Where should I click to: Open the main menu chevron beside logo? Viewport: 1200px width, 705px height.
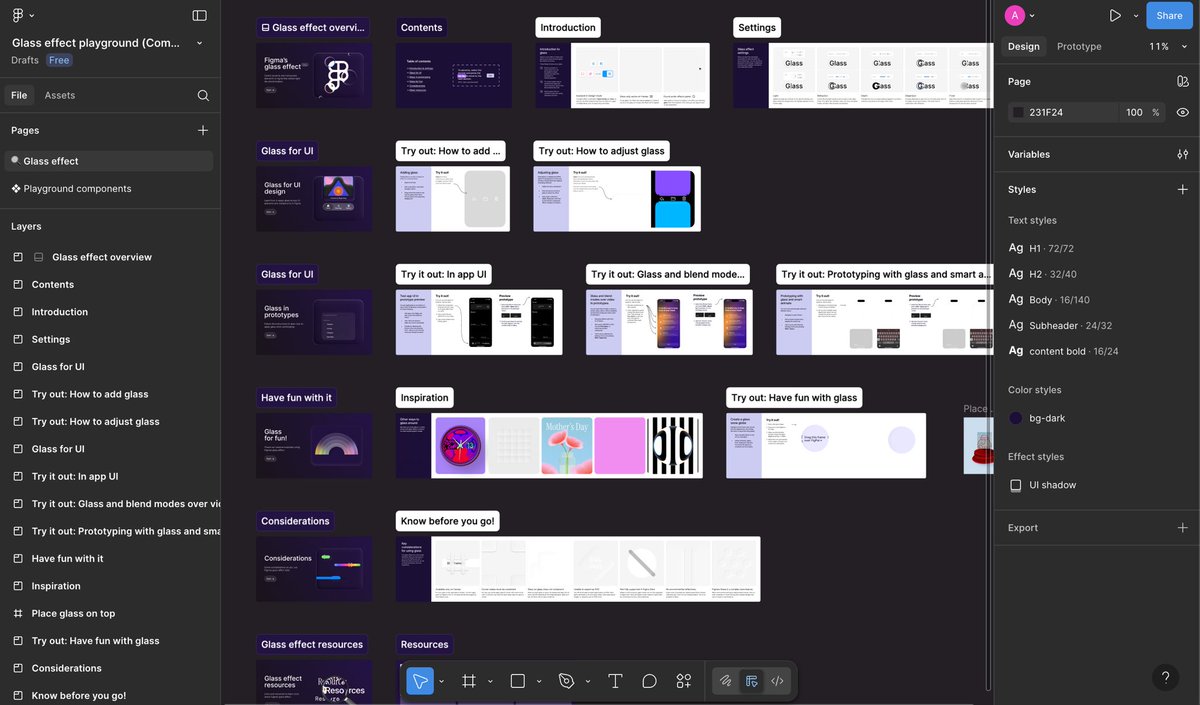[32, 16]
